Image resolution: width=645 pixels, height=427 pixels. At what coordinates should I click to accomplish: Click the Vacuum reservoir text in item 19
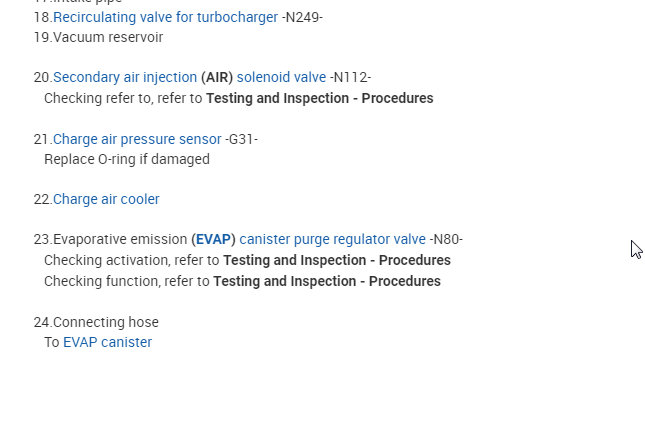pyautogui.click(x=108, y=37)
